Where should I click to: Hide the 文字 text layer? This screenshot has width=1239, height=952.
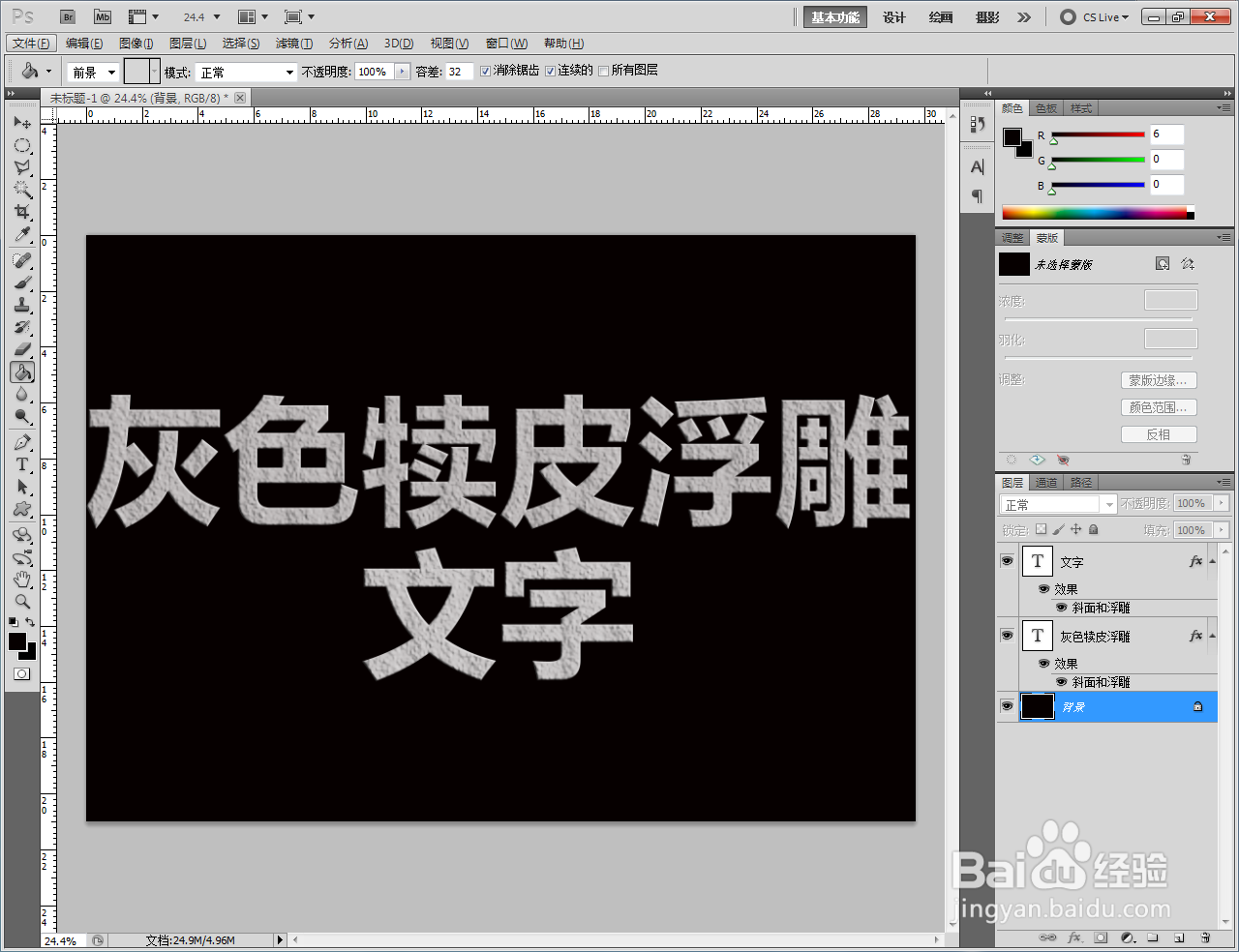pyautogui.click(x=1007, y=561)
